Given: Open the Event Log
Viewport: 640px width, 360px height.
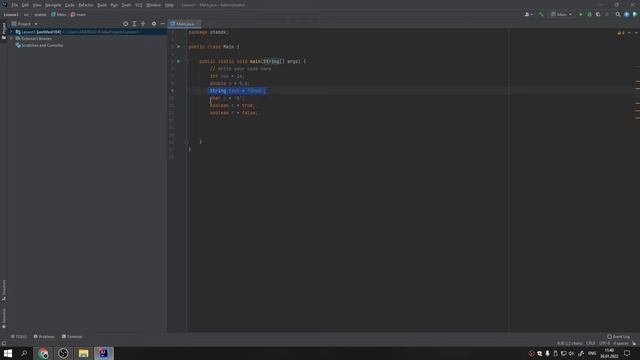Looking at the screenshot, I should point(618,336).
